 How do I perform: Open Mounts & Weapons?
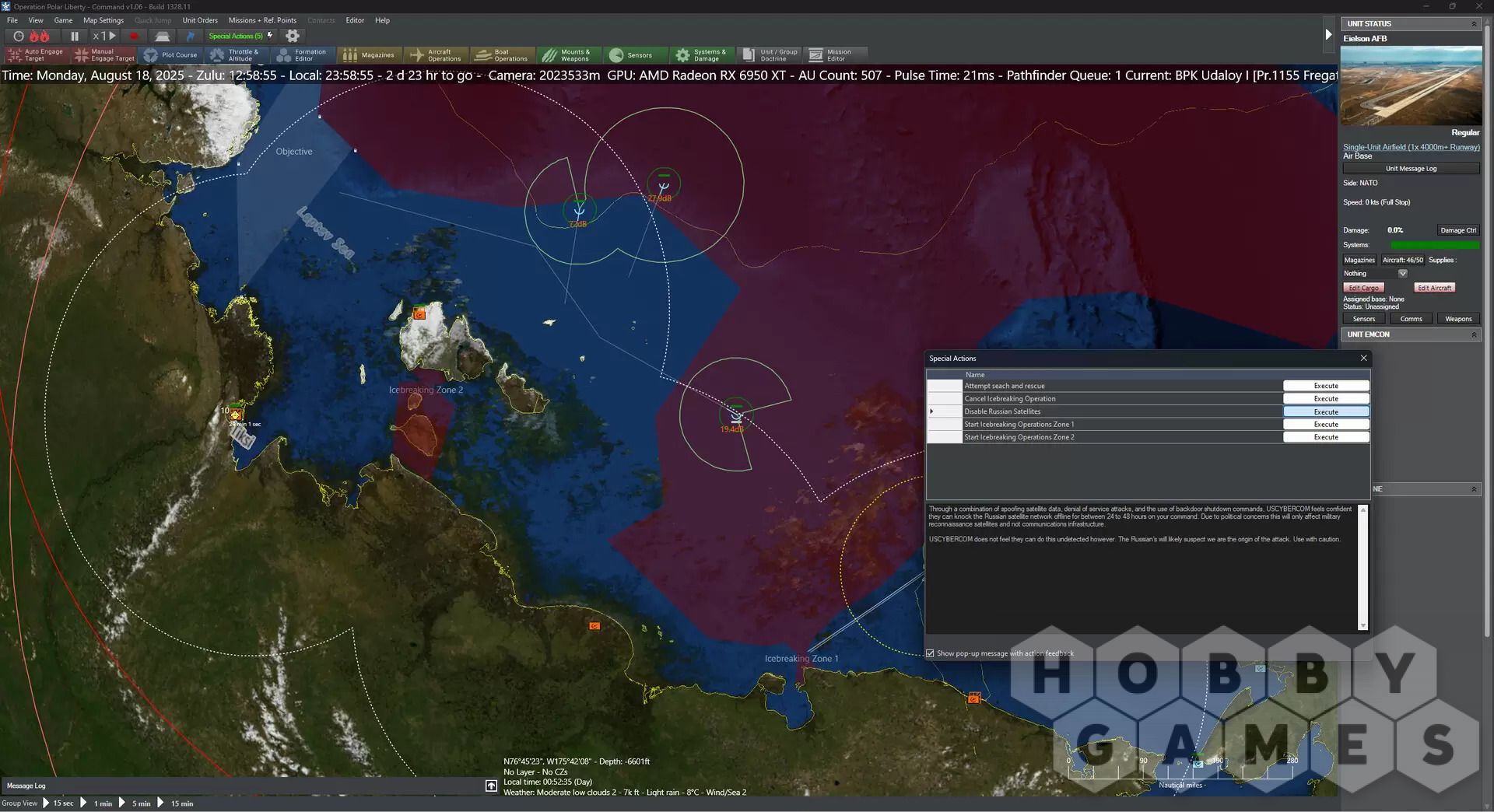tap(569, 55)
